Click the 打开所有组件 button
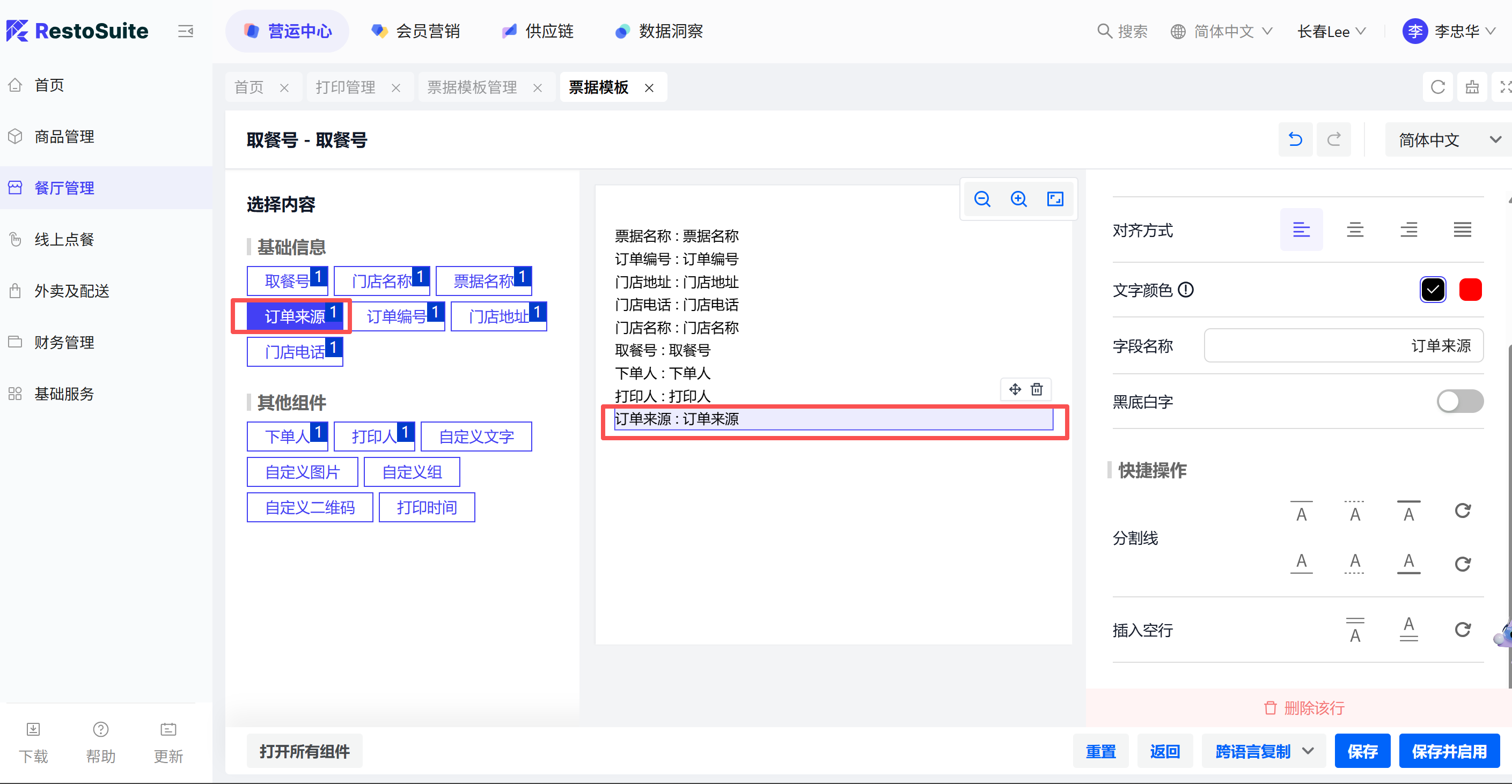This screenshot has width=1512, height=784. (304, 751)
